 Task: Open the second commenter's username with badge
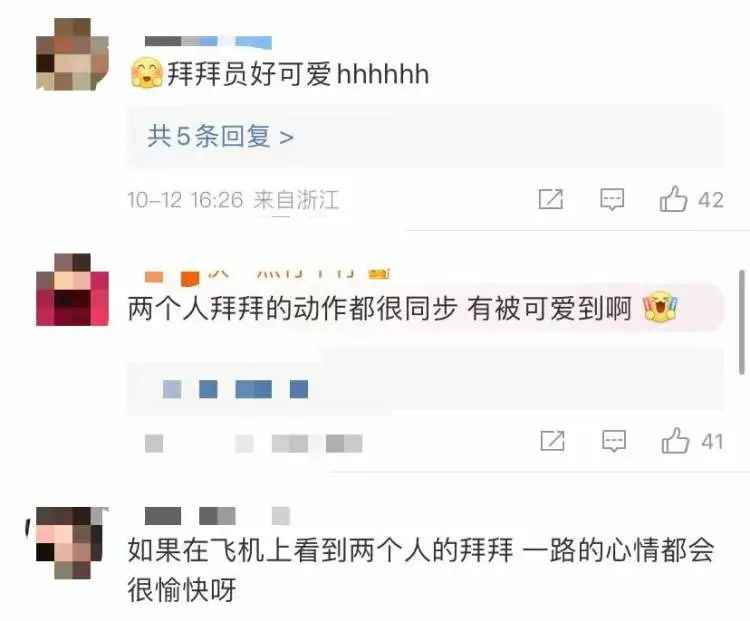point(267,275)
